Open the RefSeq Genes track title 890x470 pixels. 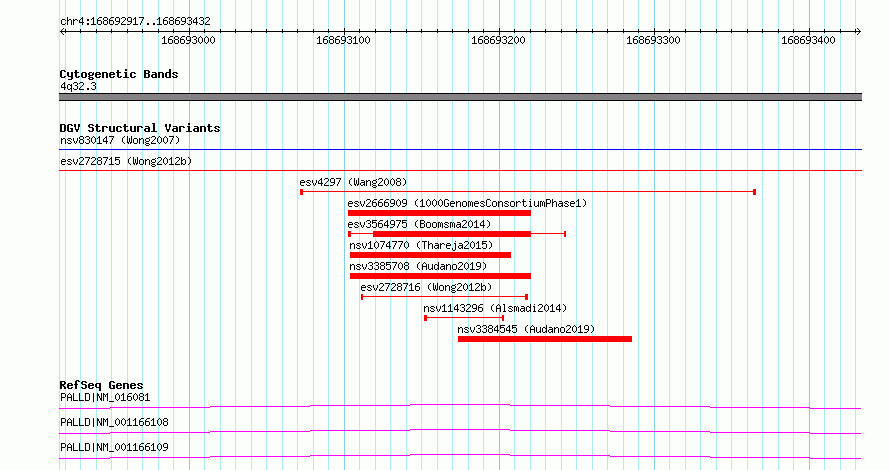click(x=101, y=385)
